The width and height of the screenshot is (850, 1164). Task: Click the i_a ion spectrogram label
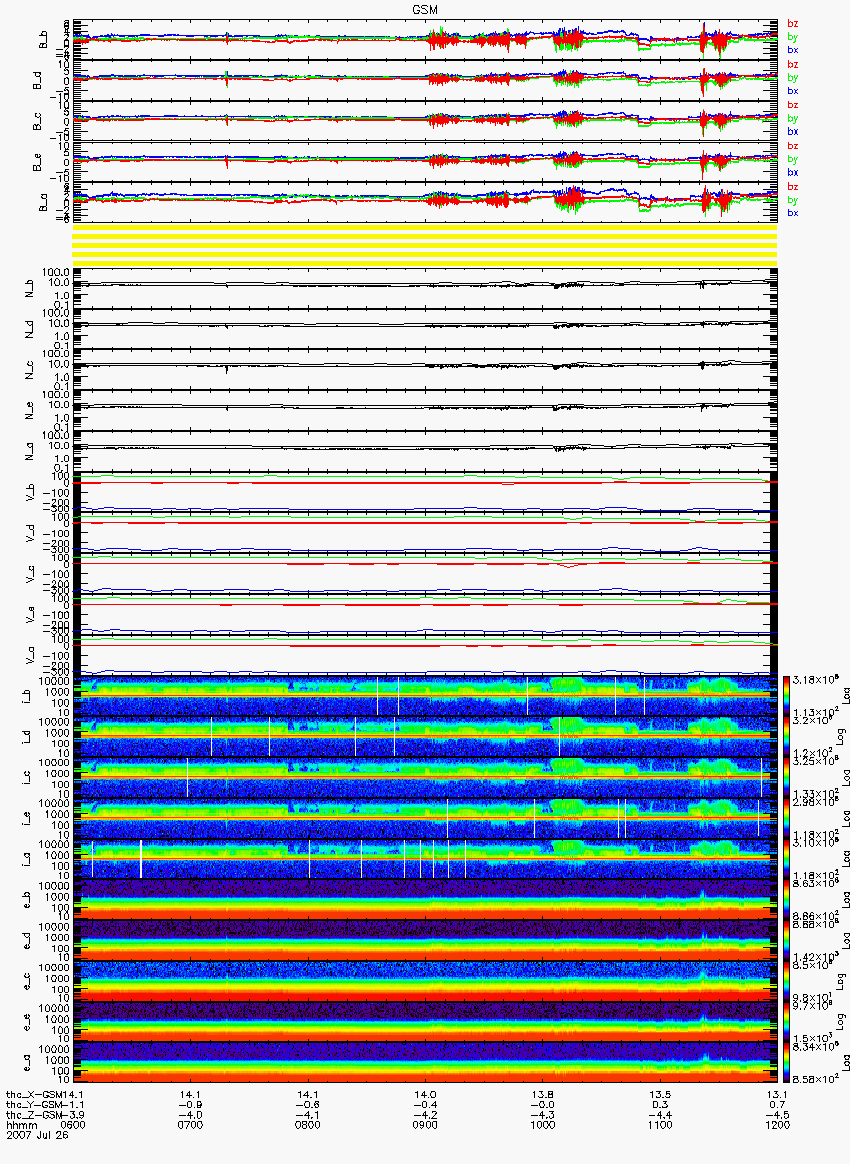point(27,860)
